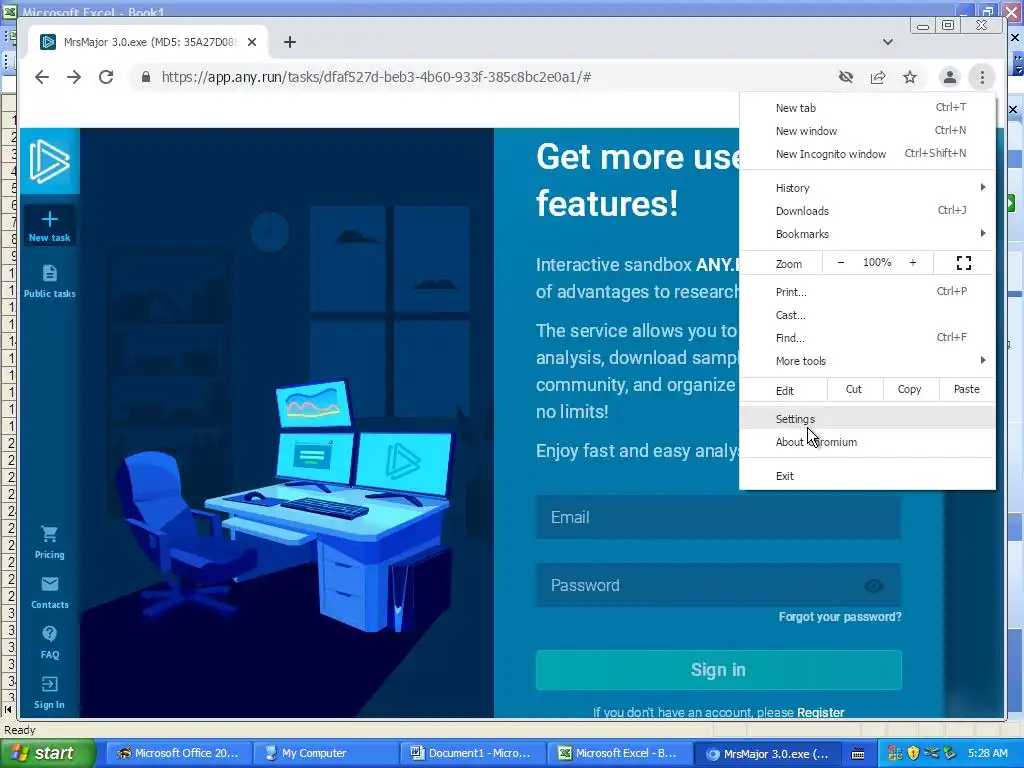Choose Cast from the menu

(x=867, y=315)
